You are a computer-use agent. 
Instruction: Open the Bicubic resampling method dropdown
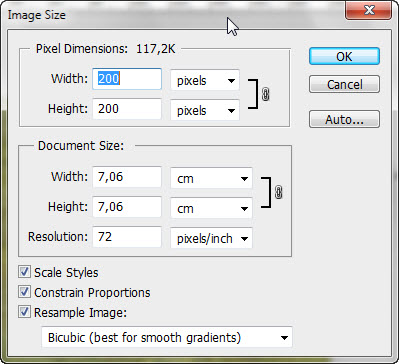167,337
